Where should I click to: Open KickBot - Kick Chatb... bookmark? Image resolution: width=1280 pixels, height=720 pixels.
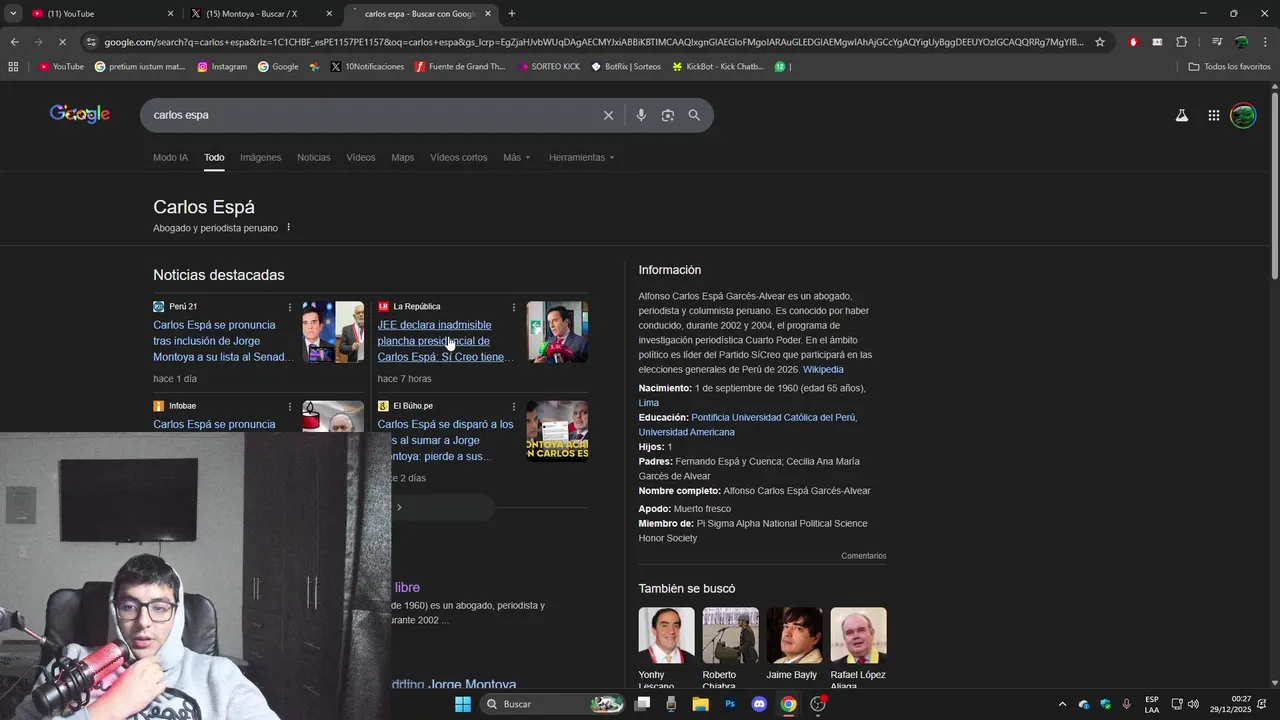[718, 67]
